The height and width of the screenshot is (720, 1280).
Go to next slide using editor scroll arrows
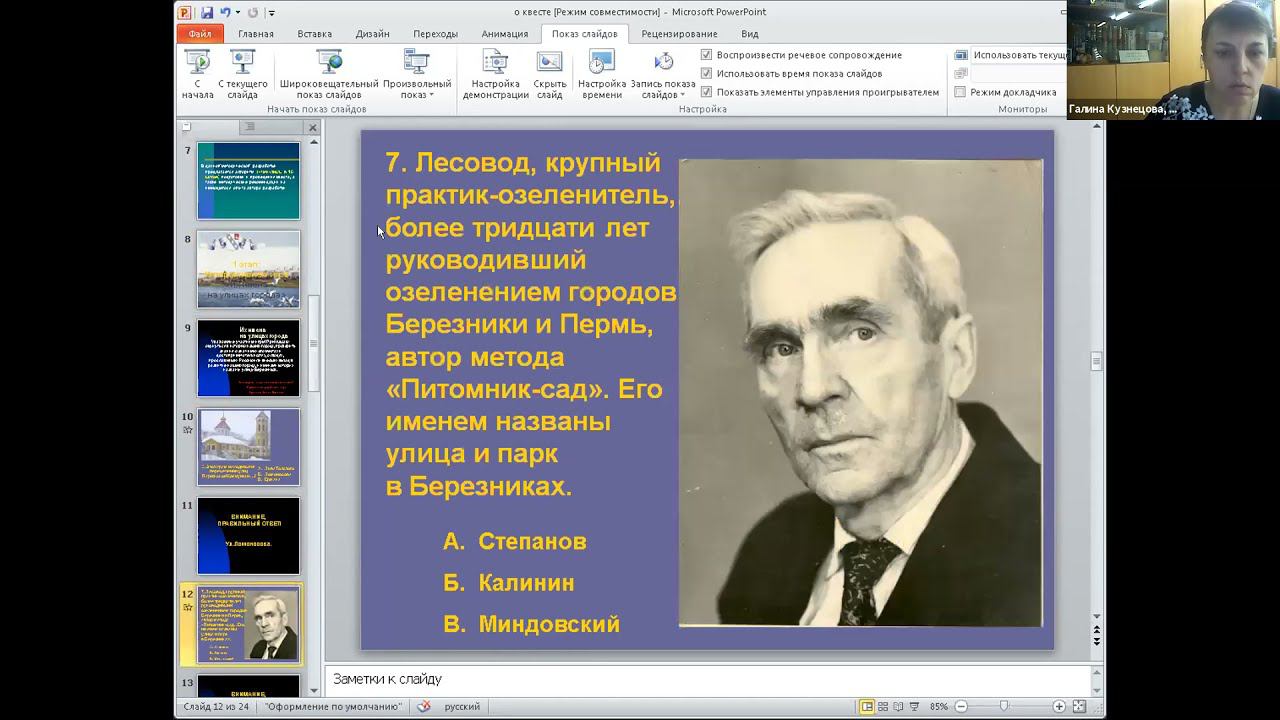[1097, 641]
